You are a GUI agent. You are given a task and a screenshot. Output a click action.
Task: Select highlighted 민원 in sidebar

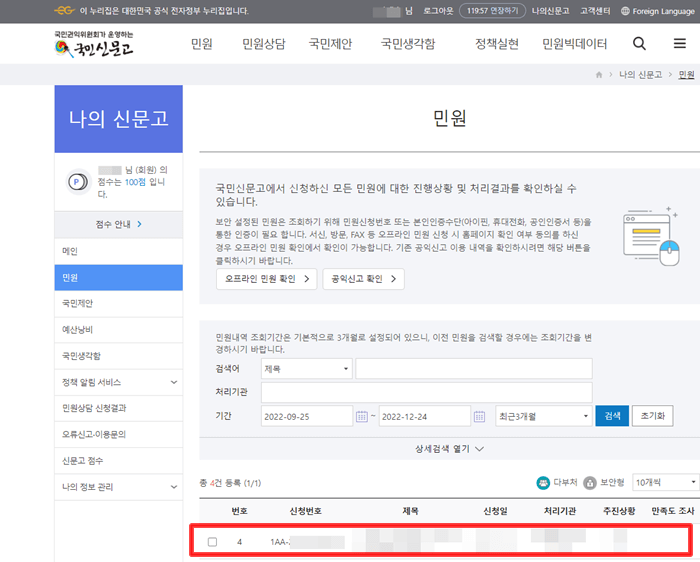[x=118, y=278]
